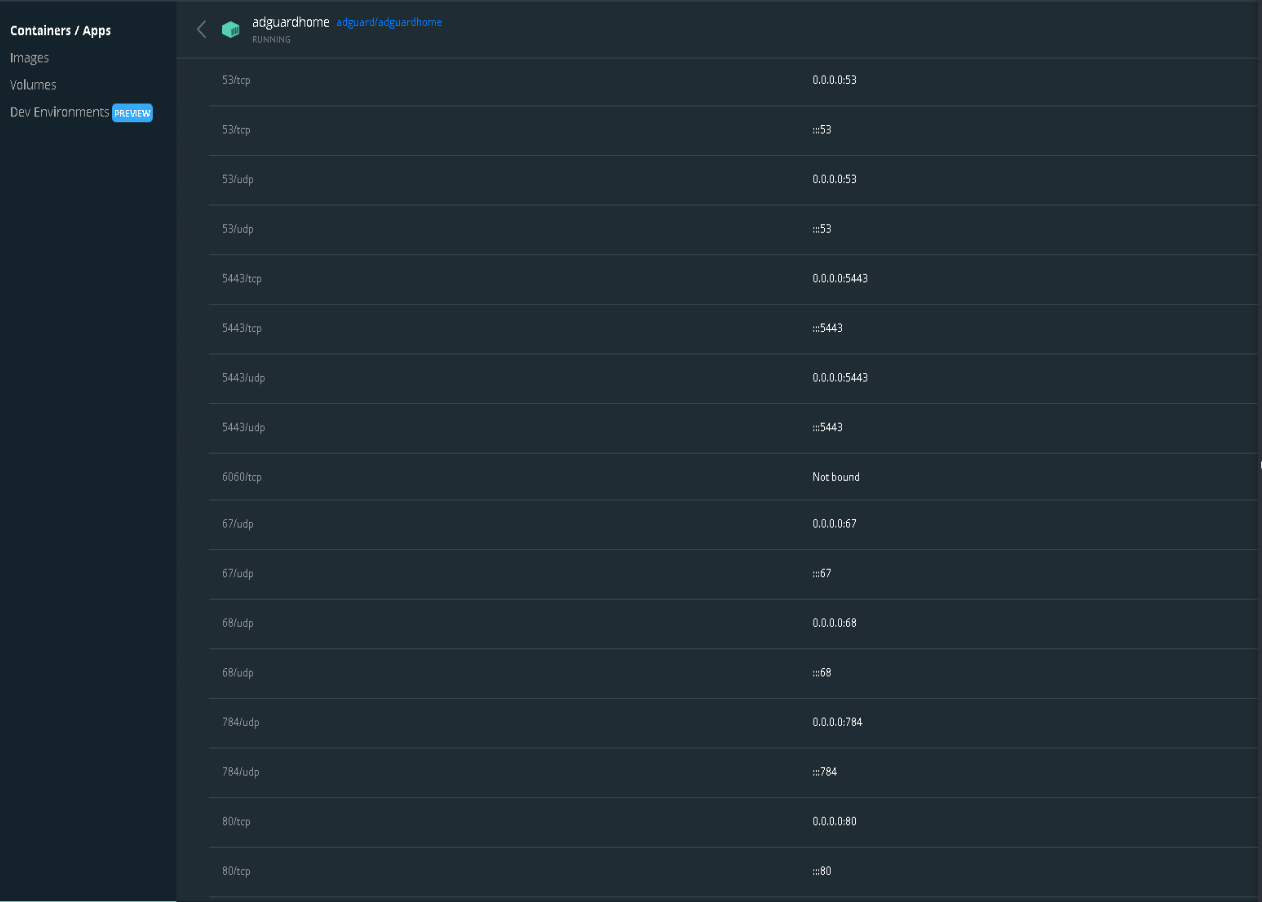Image resolution: width=1262 pixels, height=902 pixels.
Task: Click the PREVIEW badge next to Dev Environments
Action: (x=133, y=112)
